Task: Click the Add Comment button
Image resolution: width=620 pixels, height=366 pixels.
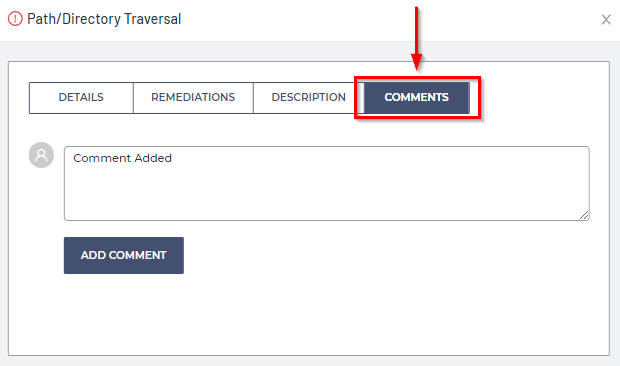Action: pyautogui.click(x=124, y=255)
